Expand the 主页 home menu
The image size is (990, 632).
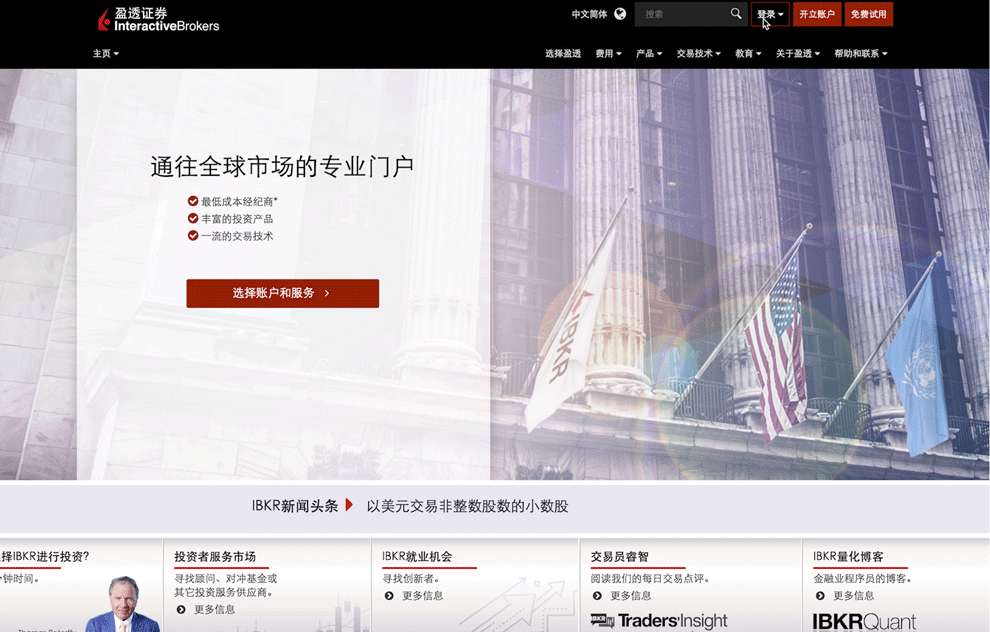pos(105,54)
